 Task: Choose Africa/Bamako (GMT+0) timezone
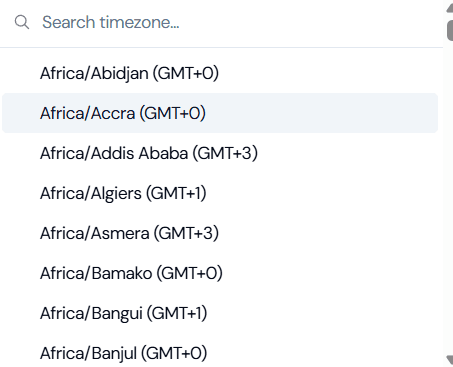coord(220,273)
